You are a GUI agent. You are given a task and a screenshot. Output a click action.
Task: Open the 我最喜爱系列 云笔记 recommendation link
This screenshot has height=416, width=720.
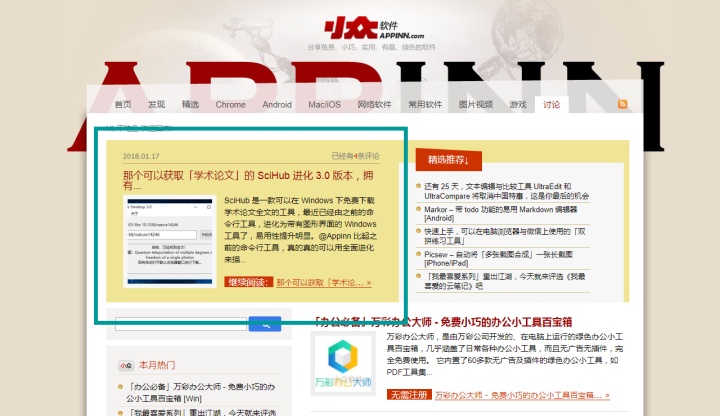pyautogui.click(x=505, y=281)
